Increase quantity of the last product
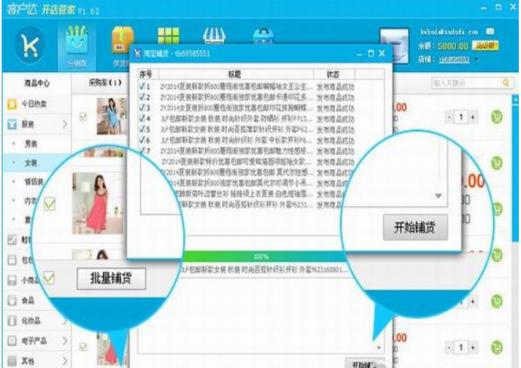This screenshot has width=521, height=368. click(473, 348)
